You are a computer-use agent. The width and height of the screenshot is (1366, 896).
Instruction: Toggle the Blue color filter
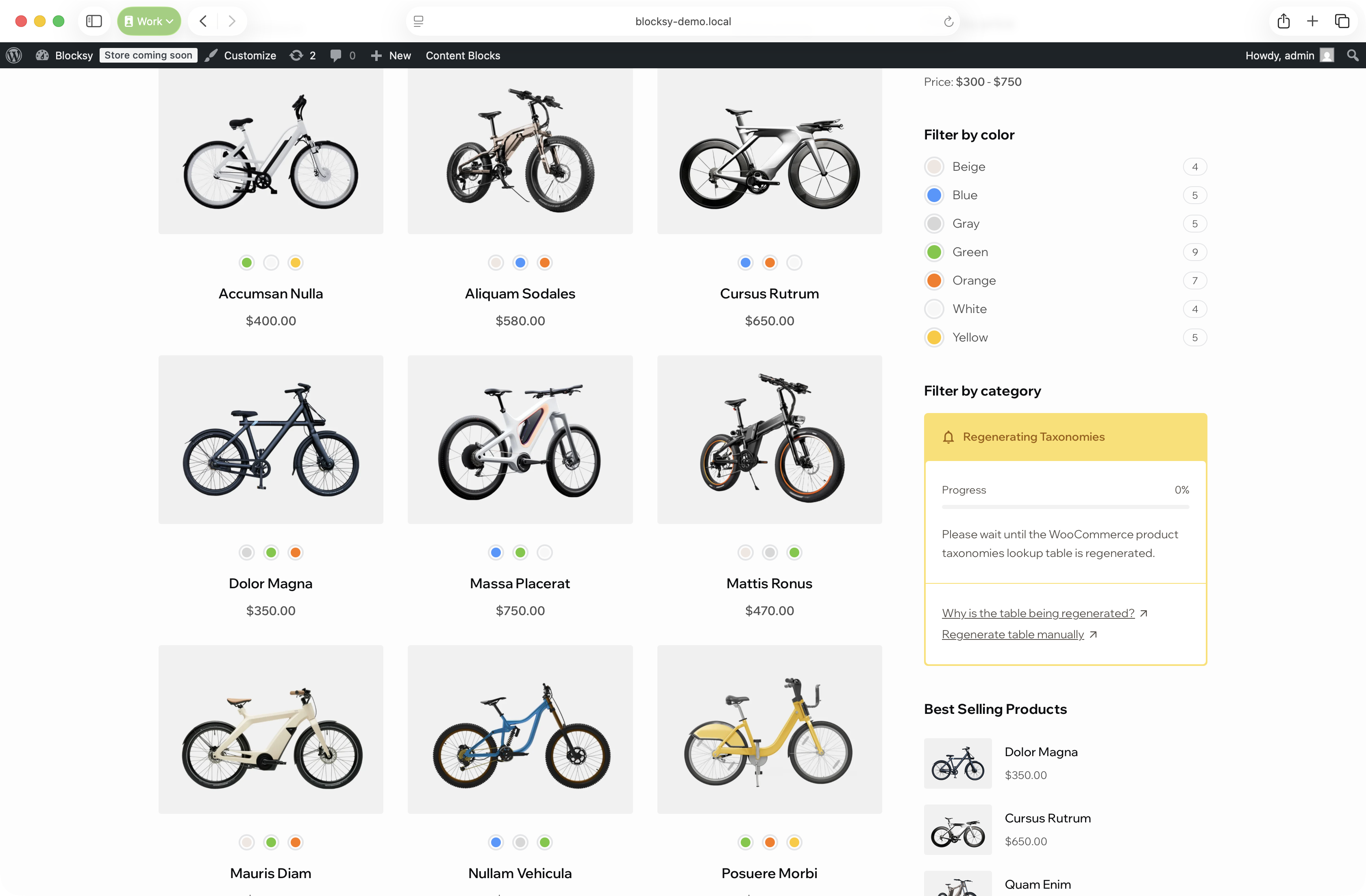tap(934, 195)
